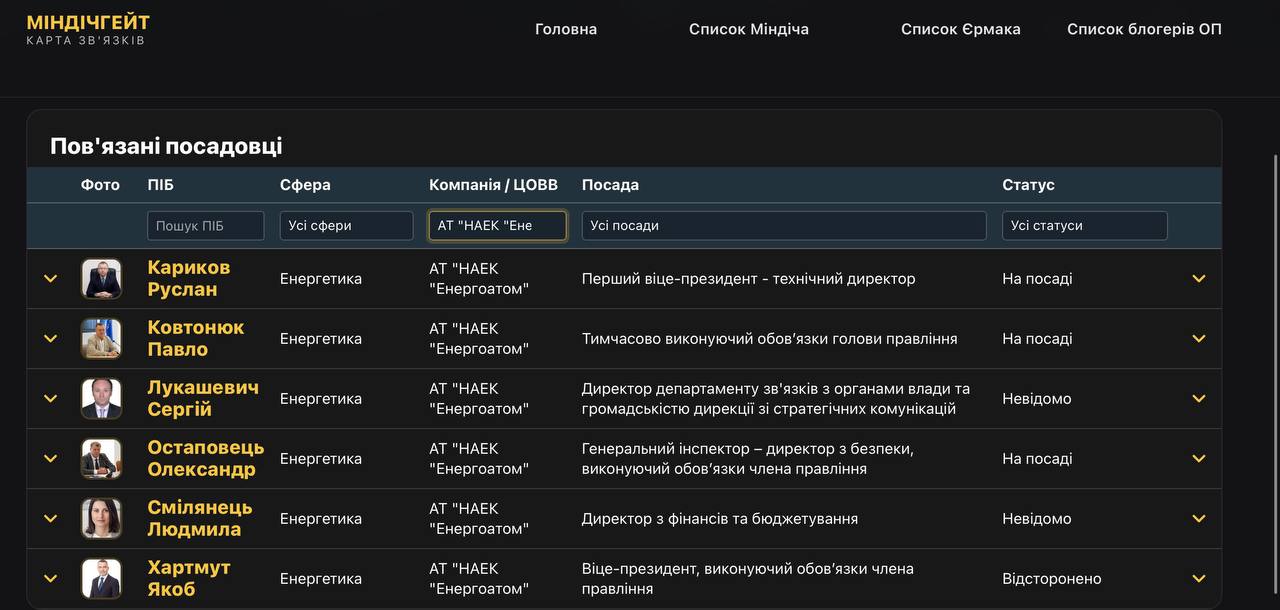Expand the Кариков Руслан row with left chevron
Image resolution: width=1280 pixels, height=610 pixels.
pyautogui.click(x=51, y=279)
